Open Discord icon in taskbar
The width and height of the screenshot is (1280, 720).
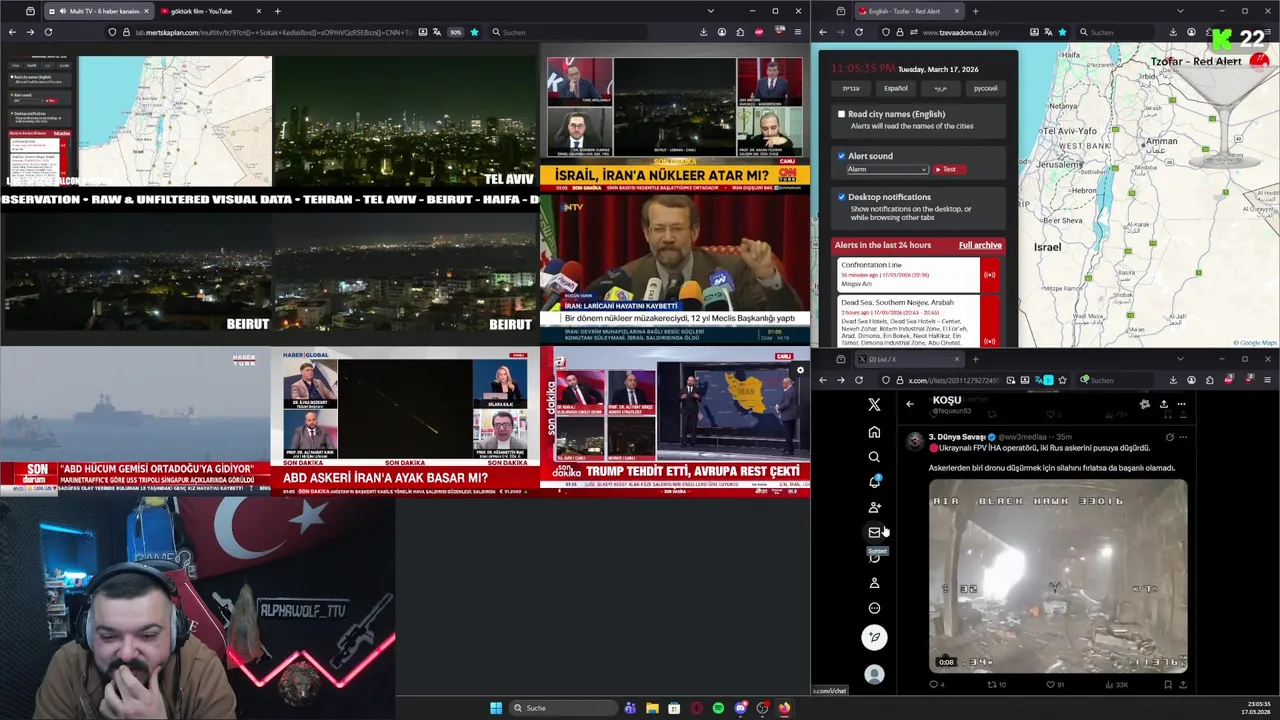[740, 708]
